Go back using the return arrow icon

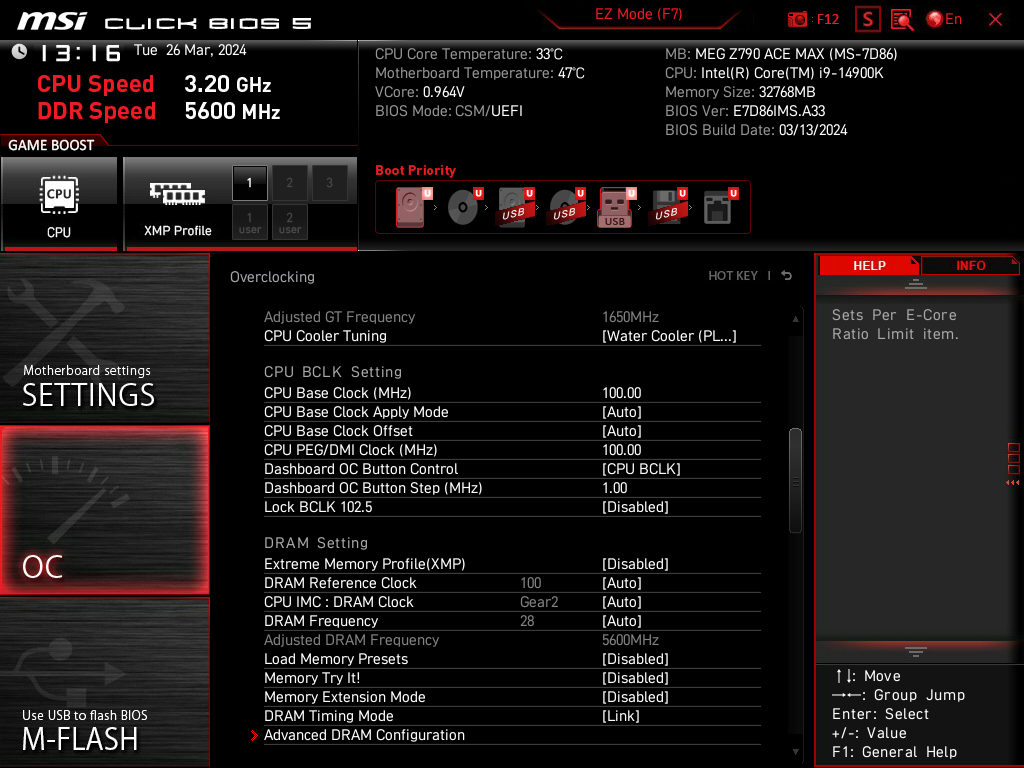tap(787, 276)
